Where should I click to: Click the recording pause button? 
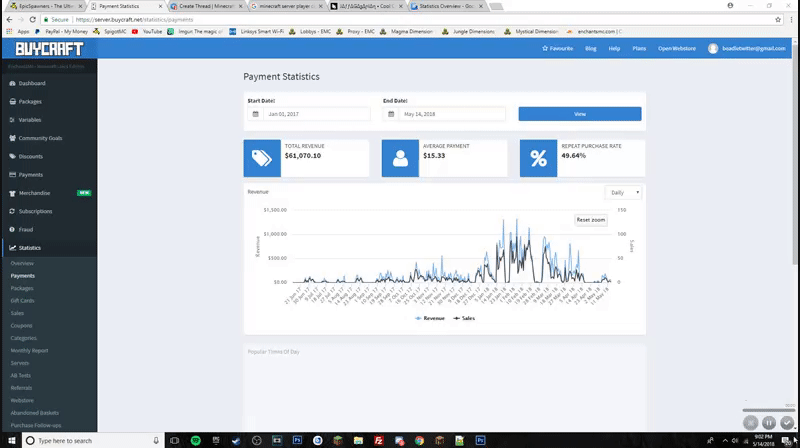(x=769, y=422)
